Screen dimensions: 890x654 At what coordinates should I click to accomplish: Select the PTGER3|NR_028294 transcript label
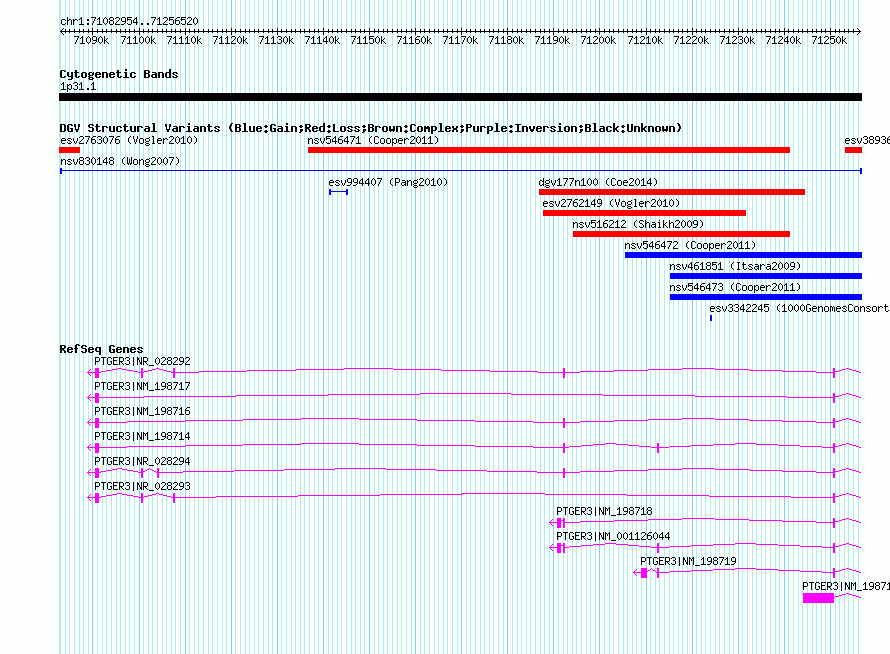(142, 461)
